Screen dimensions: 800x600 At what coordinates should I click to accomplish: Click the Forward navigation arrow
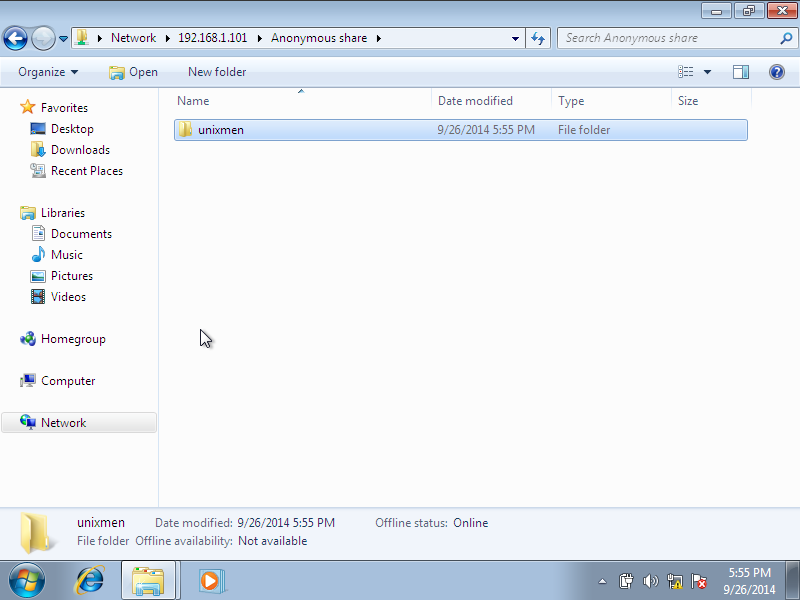point(43,38)
